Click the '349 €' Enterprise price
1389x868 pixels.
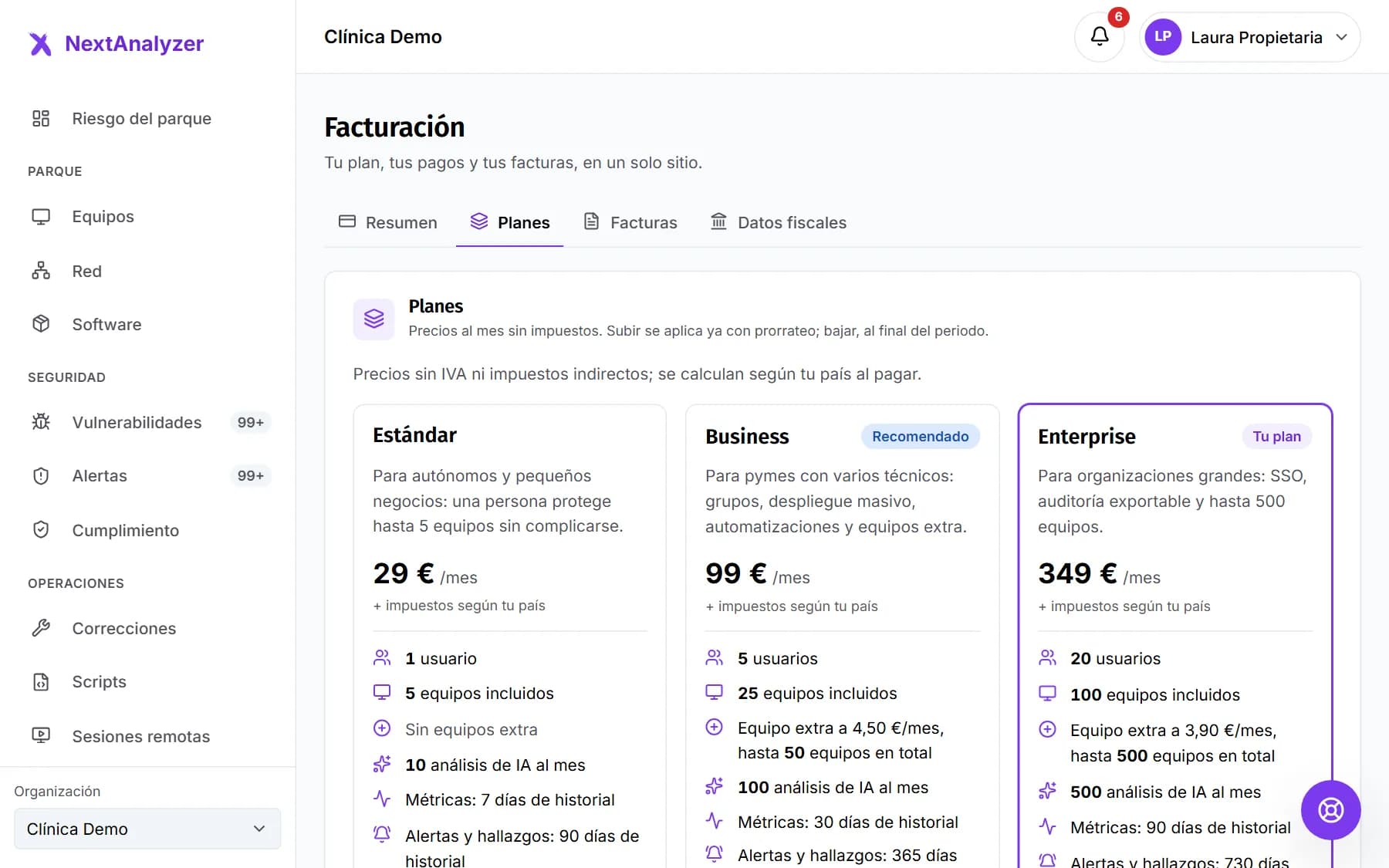coord(1077,573)
